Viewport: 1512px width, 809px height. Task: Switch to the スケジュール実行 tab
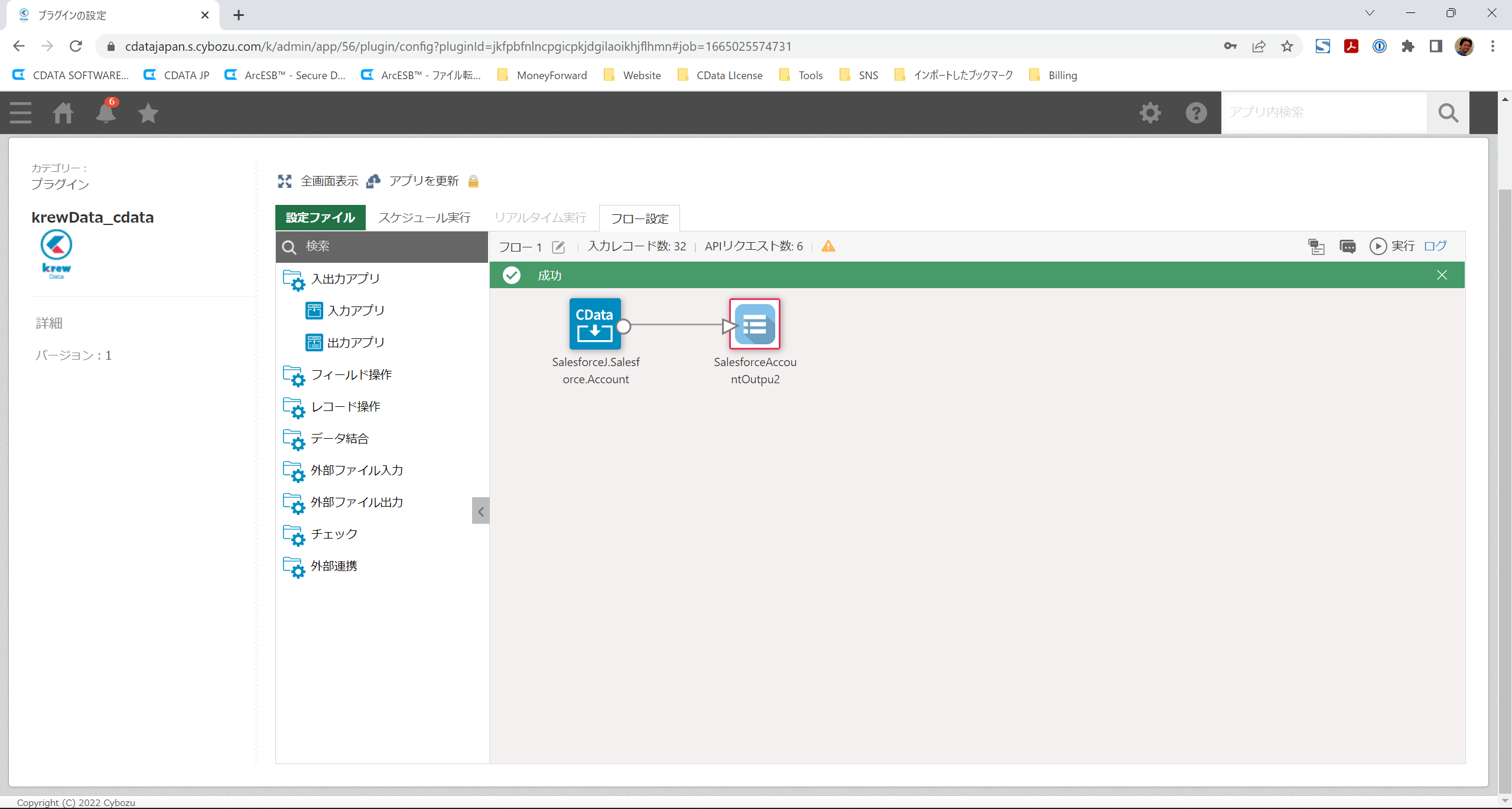tap(424, 218)
